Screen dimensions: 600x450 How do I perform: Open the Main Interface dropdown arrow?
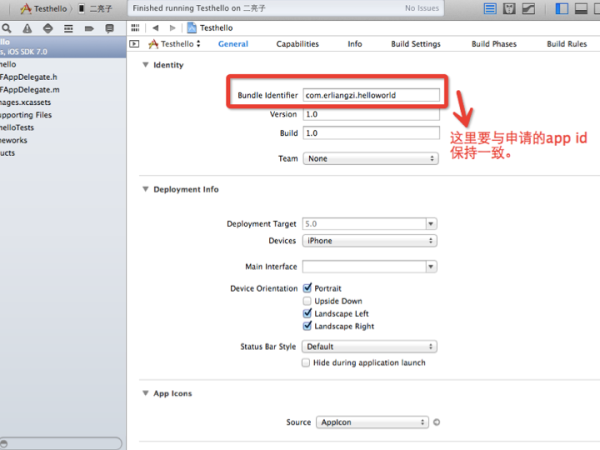pyautogui.click(x=431, y=266)
